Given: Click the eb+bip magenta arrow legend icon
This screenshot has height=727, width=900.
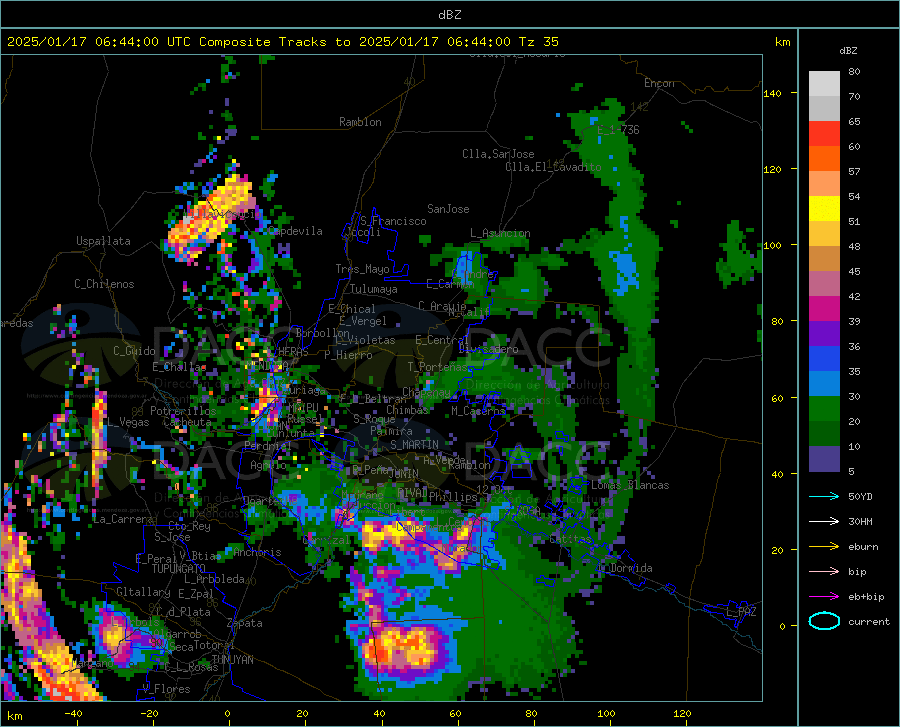Looking at the screenshot, I should pos(824,597).
